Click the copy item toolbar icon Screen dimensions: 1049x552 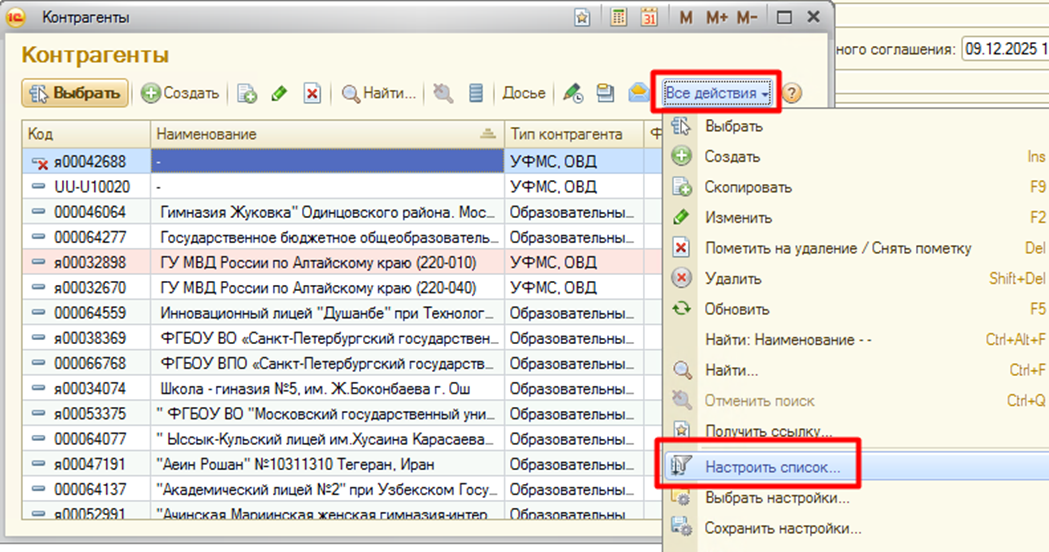click(x=247, y=93)
